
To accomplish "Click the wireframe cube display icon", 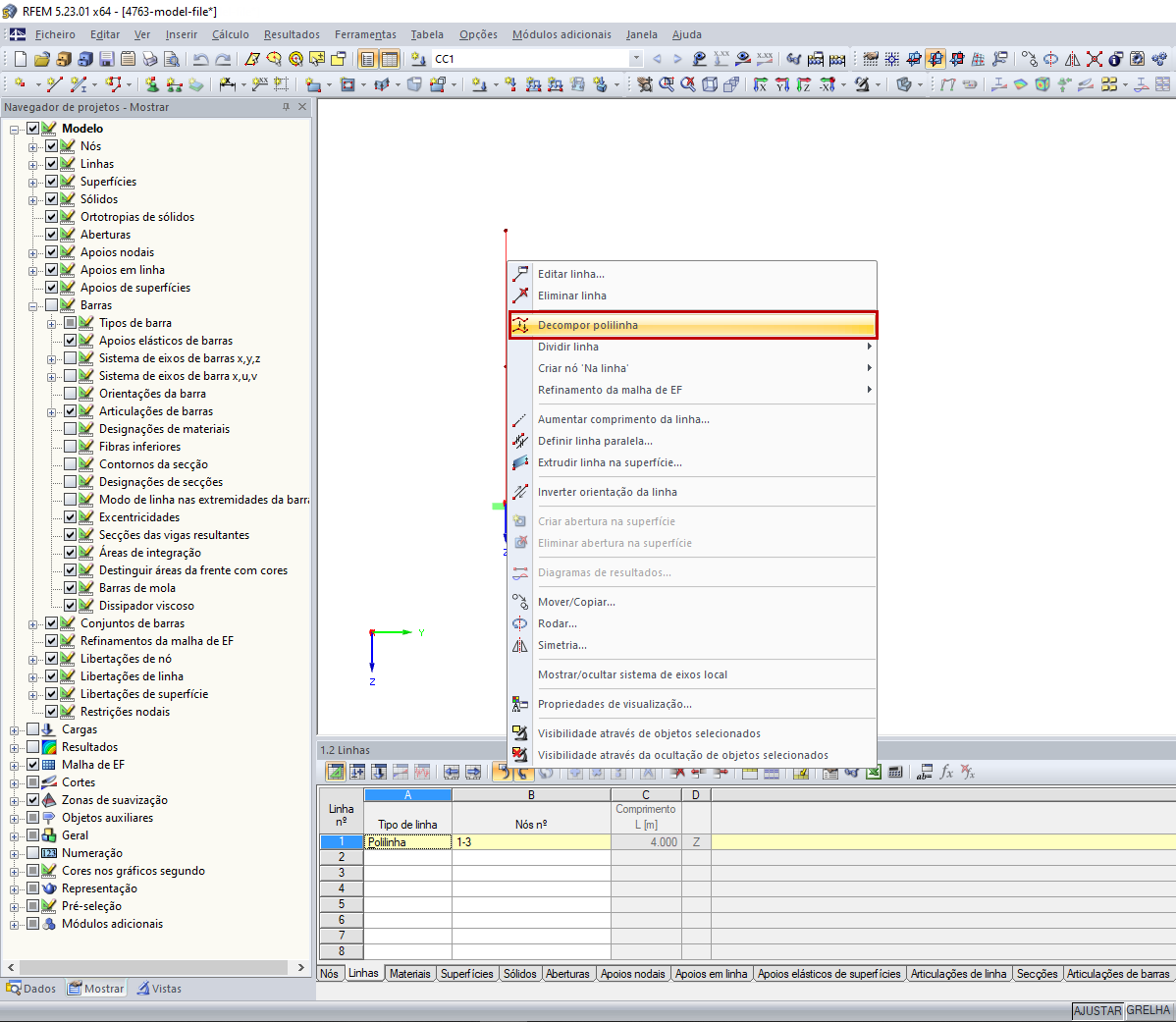I will click(710, 84).
